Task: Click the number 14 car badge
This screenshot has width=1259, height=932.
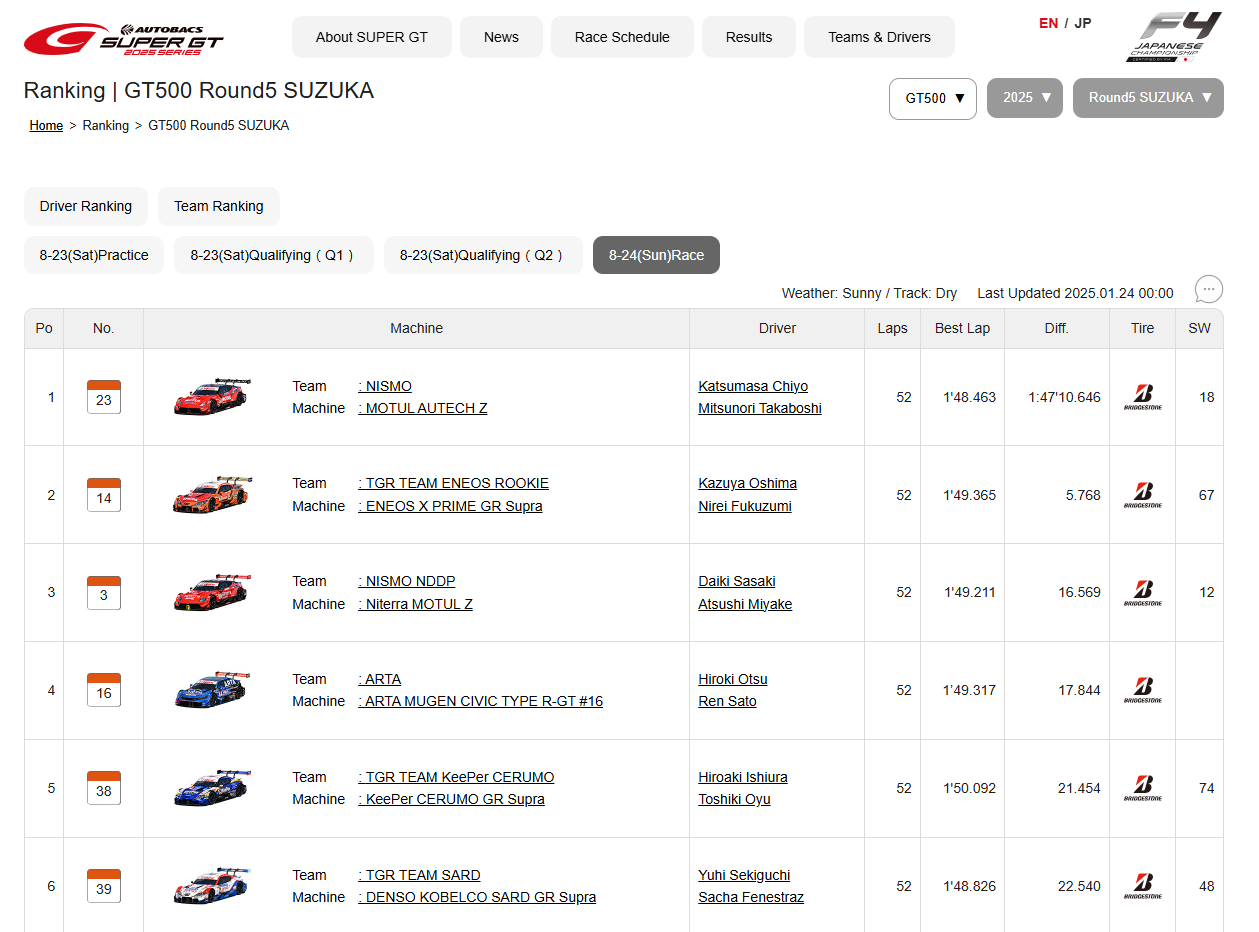Action: point(104,495)
